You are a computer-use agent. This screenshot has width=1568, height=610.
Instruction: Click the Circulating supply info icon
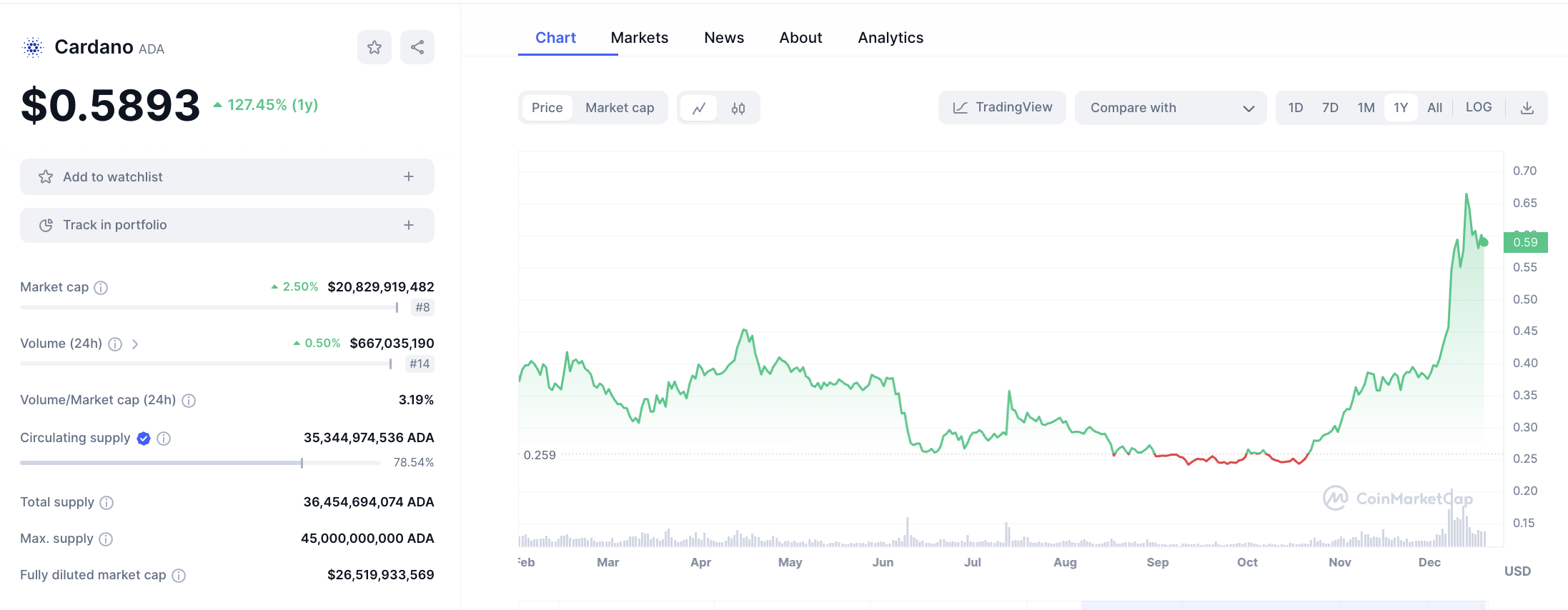pos(164,439)
